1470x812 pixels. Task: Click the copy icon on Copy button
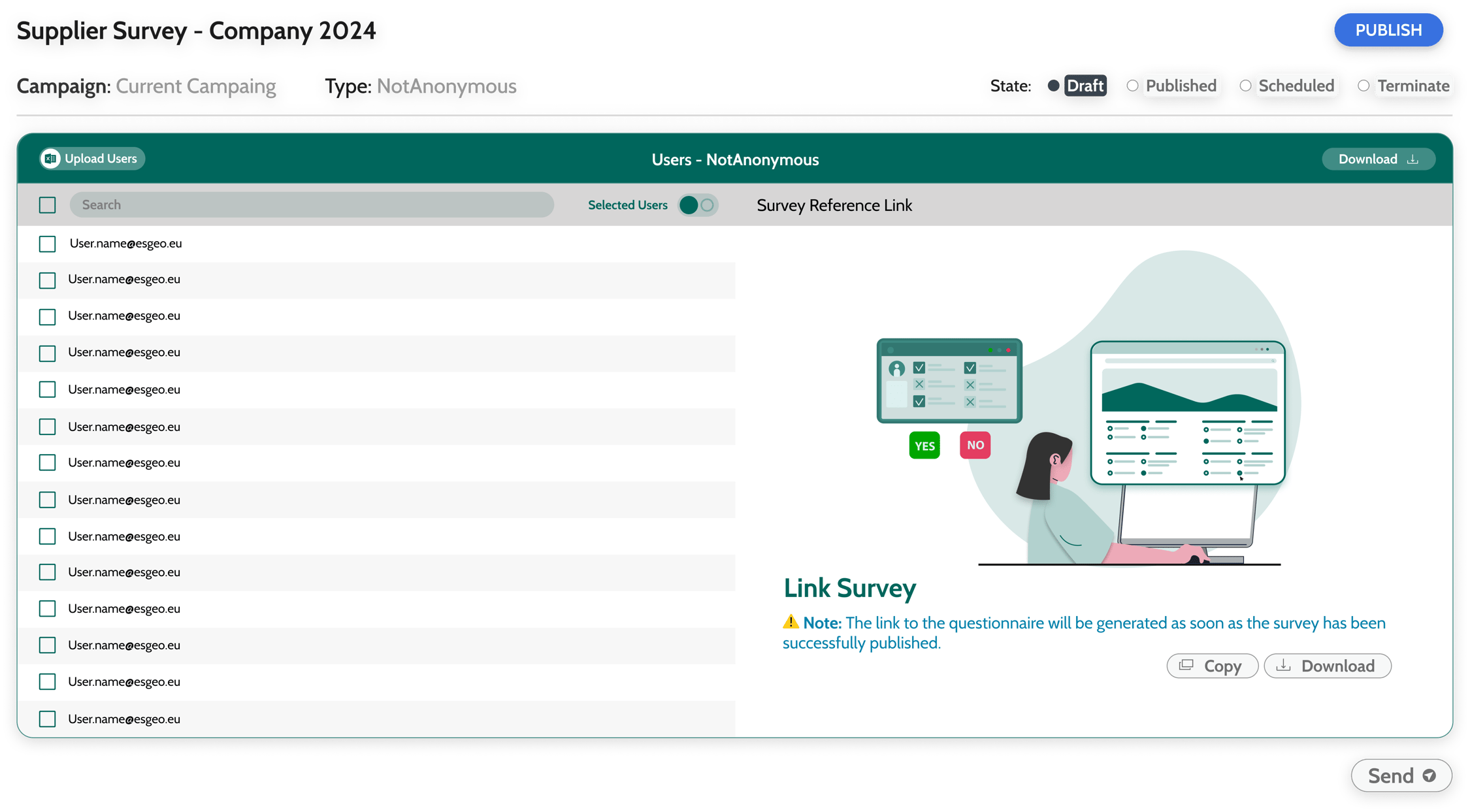tap(1186, 665)
